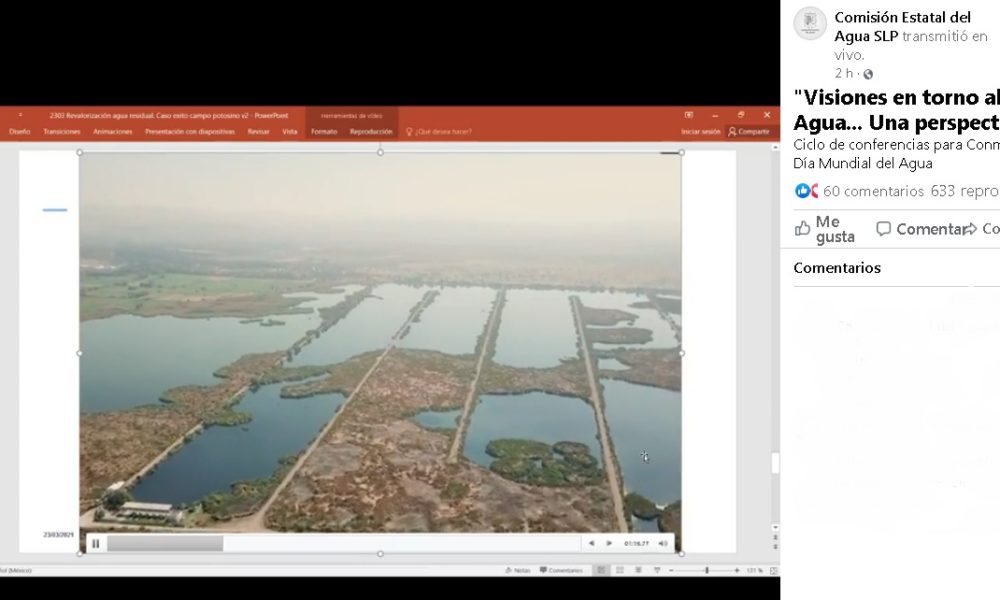Switch to Normal view icon
The height and width of the screenshot is (600, 1000).
coord(601,570)
